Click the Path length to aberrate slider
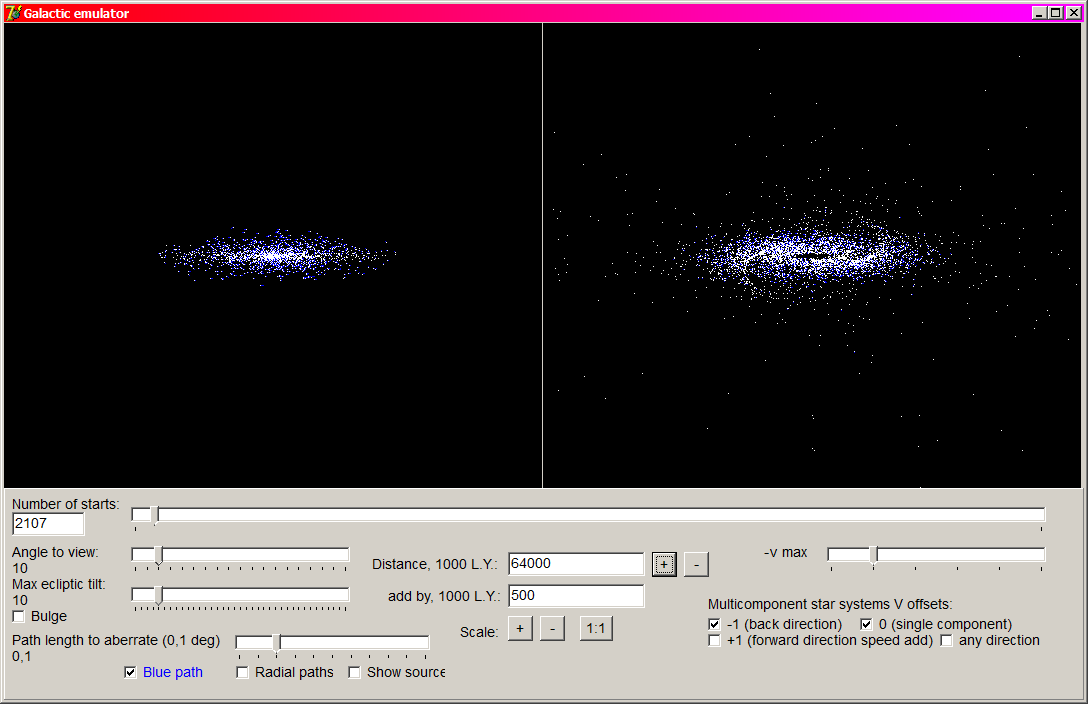The image size is (1088, 704). 332,642
